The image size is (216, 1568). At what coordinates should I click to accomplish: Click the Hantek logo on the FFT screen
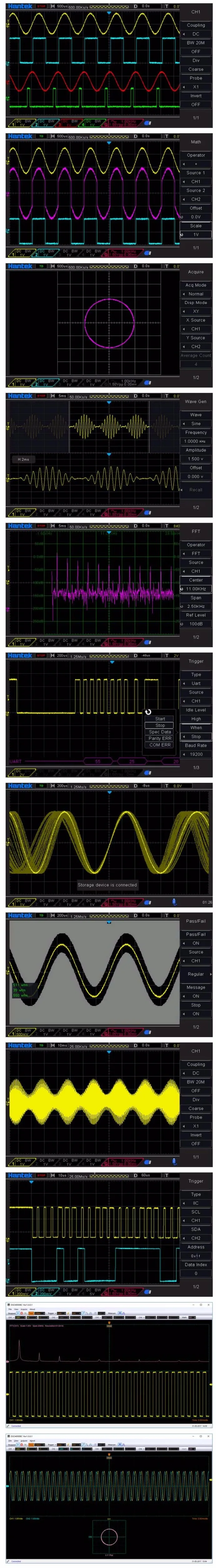(x=20, y=526)
